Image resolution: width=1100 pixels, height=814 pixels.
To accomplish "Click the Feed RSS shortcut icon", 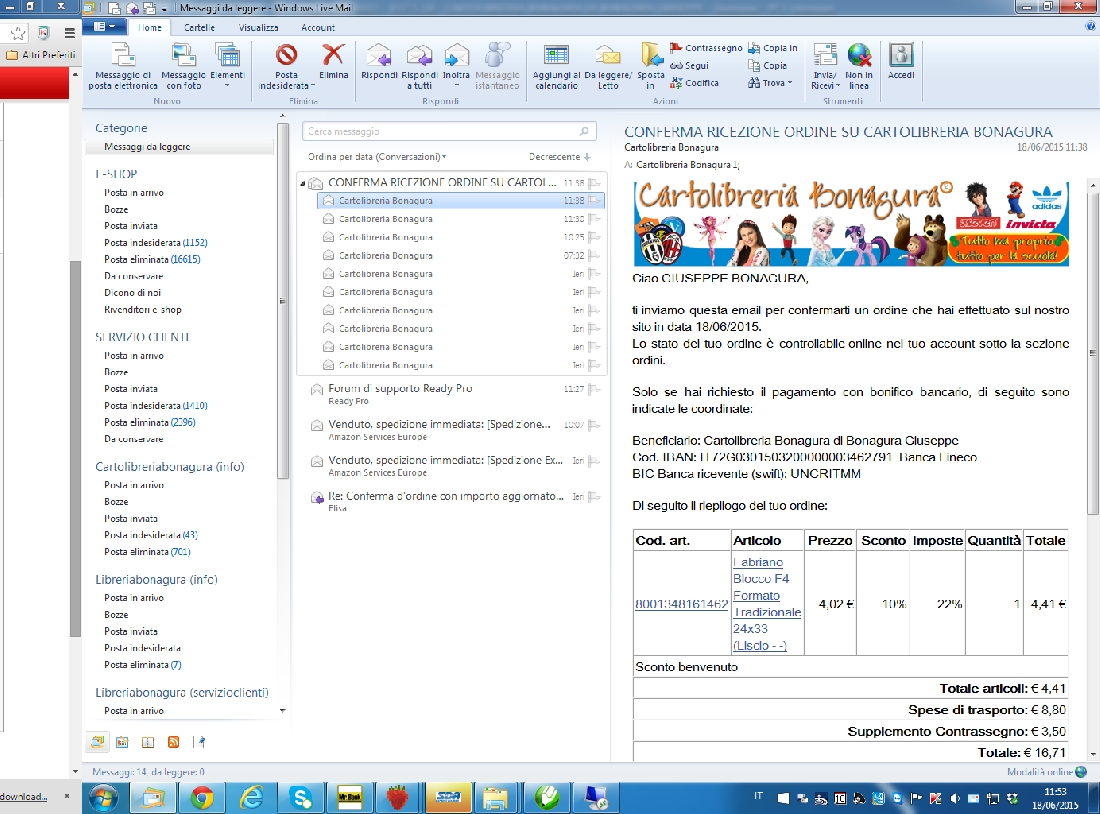I will [x=173, y=742].
